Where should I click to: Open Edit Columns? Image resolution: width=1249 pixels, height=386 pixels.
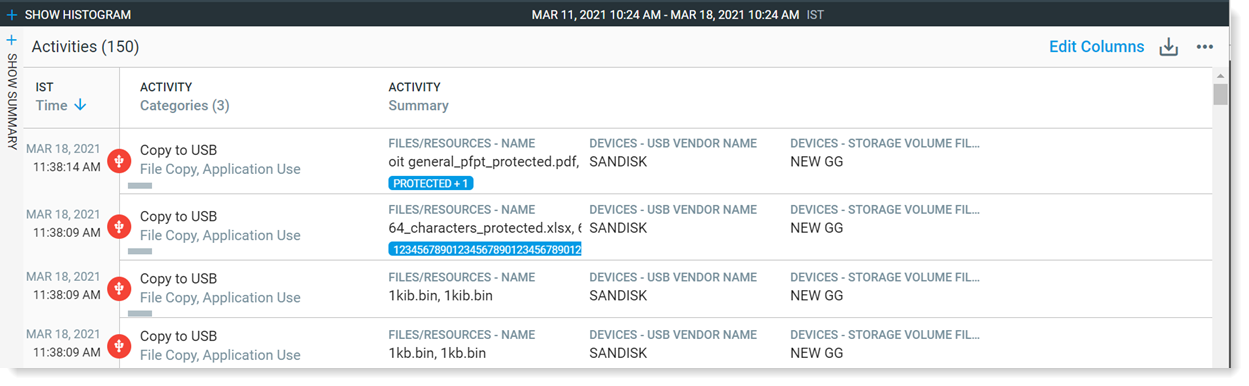point(1096,46)
